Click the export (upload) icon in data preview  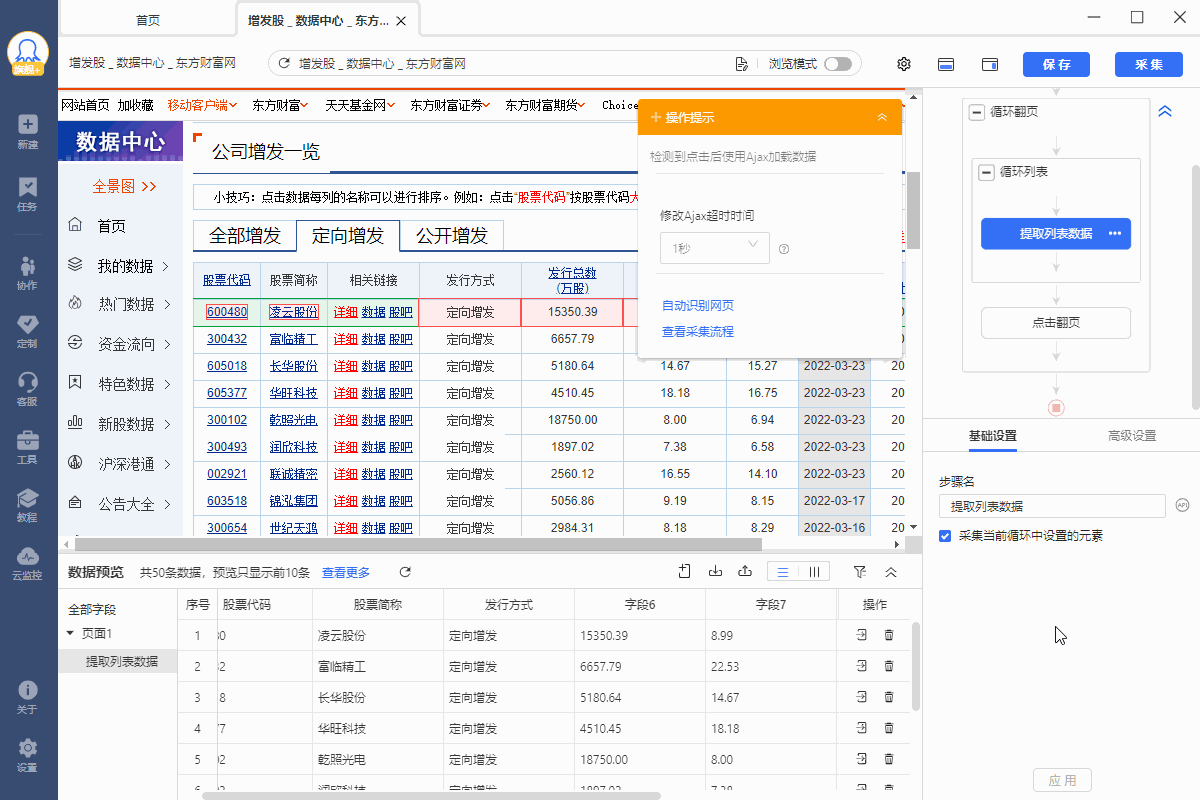pyautogui.click(x=744, y=572)
